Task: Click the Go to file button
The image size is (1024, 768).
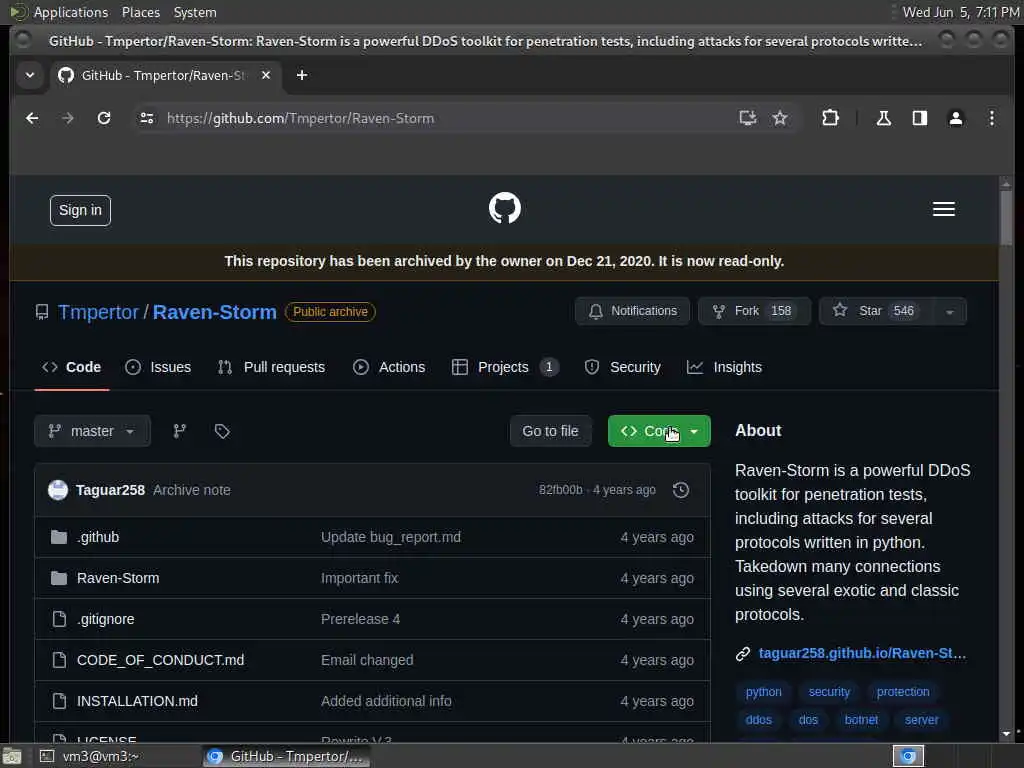Action: 551,431
